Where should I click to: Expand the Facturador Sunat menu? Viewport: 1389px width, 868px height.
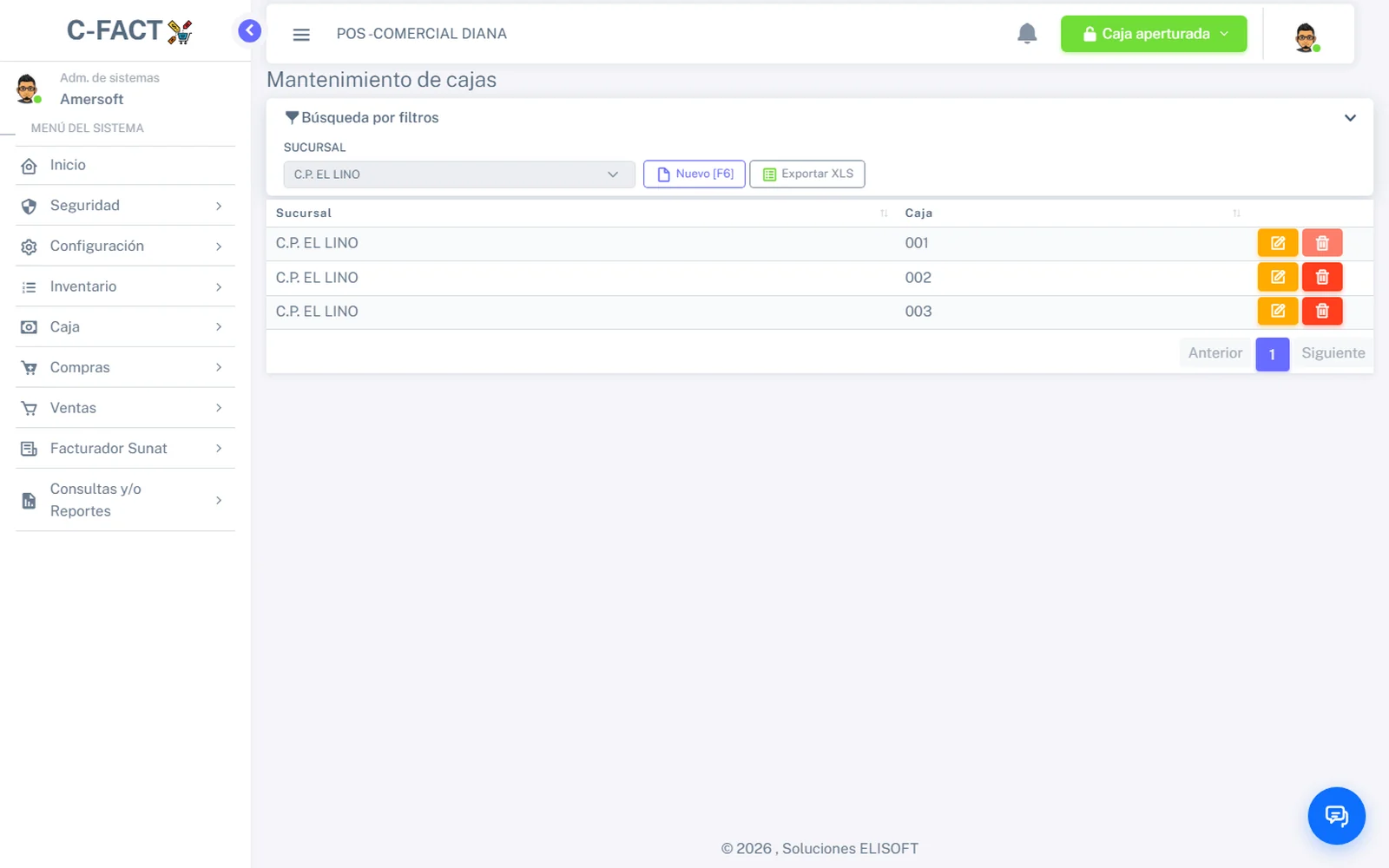coord(125,449)
